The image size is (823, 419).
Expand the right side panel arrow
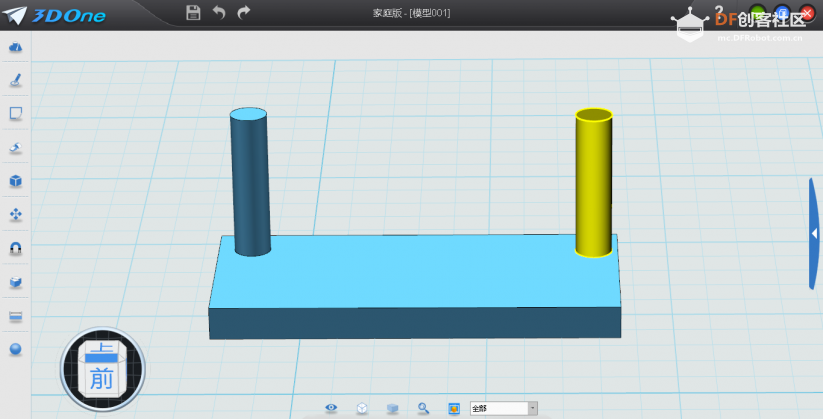click(814, 233)
